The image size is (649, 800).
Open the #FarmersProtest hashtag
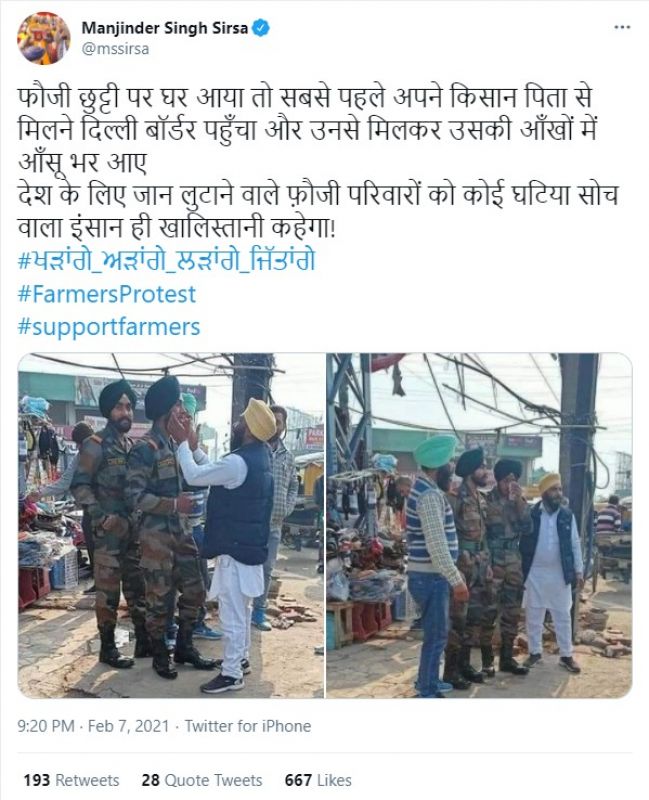coord(107,294)
